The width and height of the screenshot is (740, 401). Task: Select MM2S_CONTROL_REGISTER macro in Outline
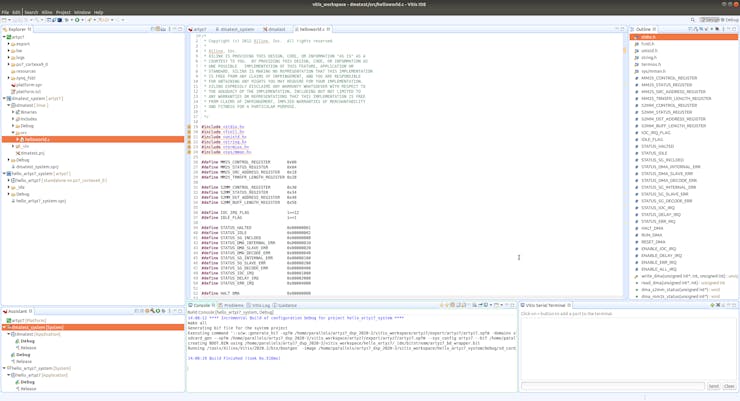click(669, 78)
